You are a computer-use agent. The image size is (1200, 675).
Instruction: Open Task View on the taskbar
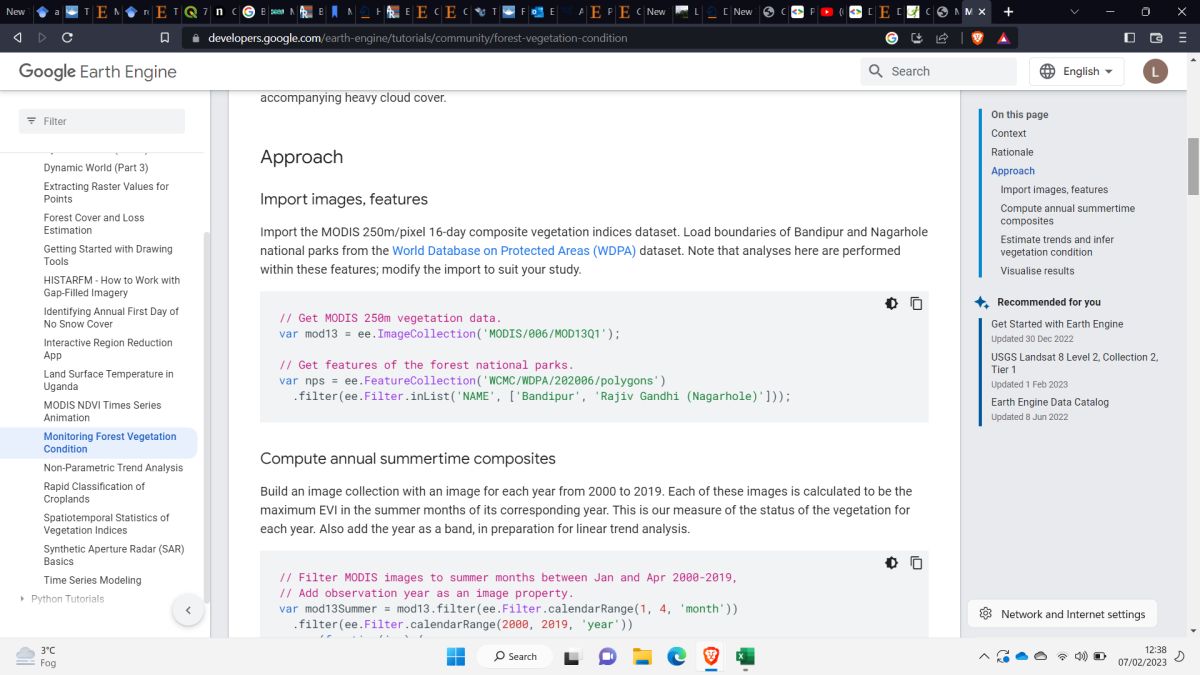[572, 657]
